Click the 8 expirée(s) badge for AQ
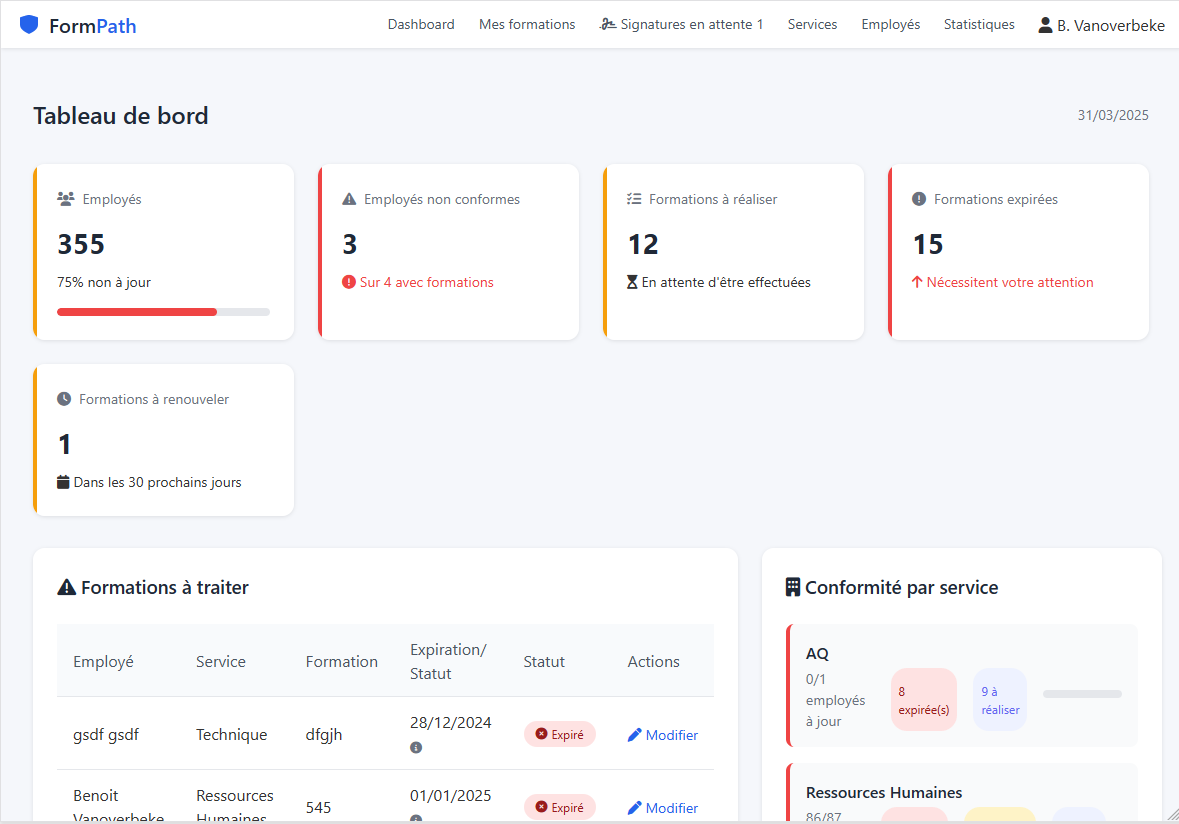The image size is (1179, 824). [x=923, y=700]
